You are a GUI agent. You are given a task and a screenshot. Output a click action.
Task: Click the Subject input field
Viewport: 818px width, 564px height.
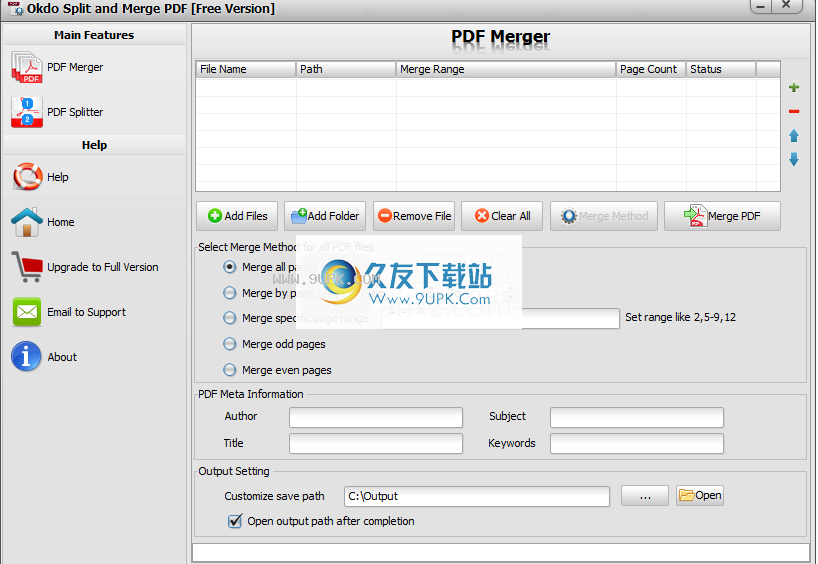point(636,417)
